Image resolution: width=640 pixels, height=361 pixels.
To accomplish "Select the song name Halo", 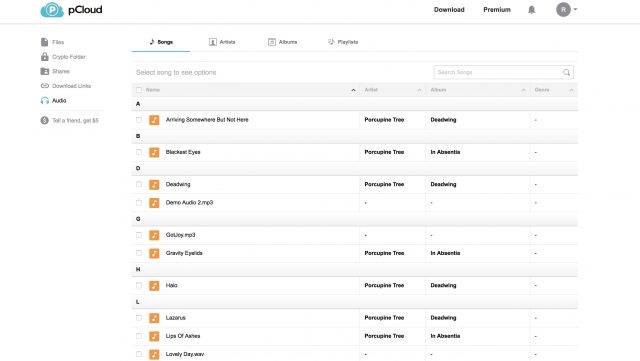I will coord(171,285).
